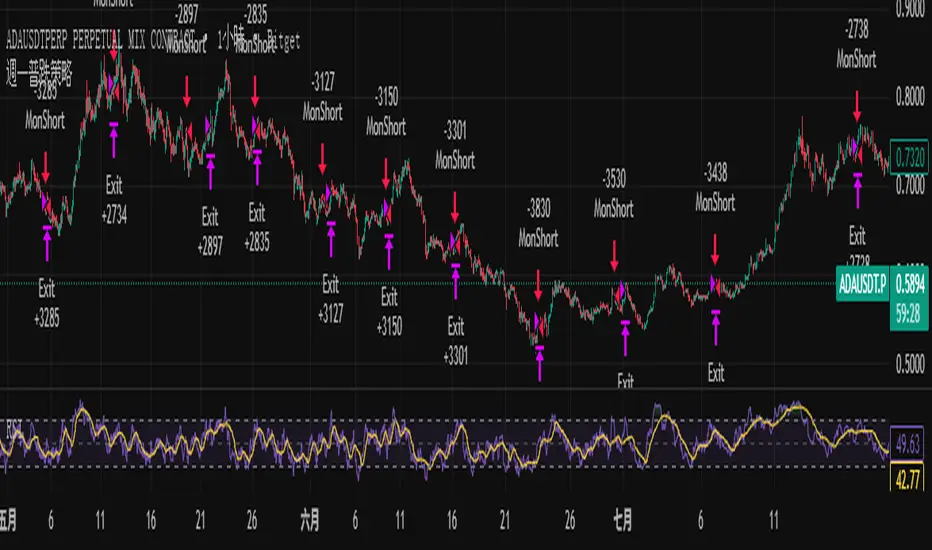932x550 pixels.
Task: Click the -3127 MonShort entry label
Action: (323, 97)
